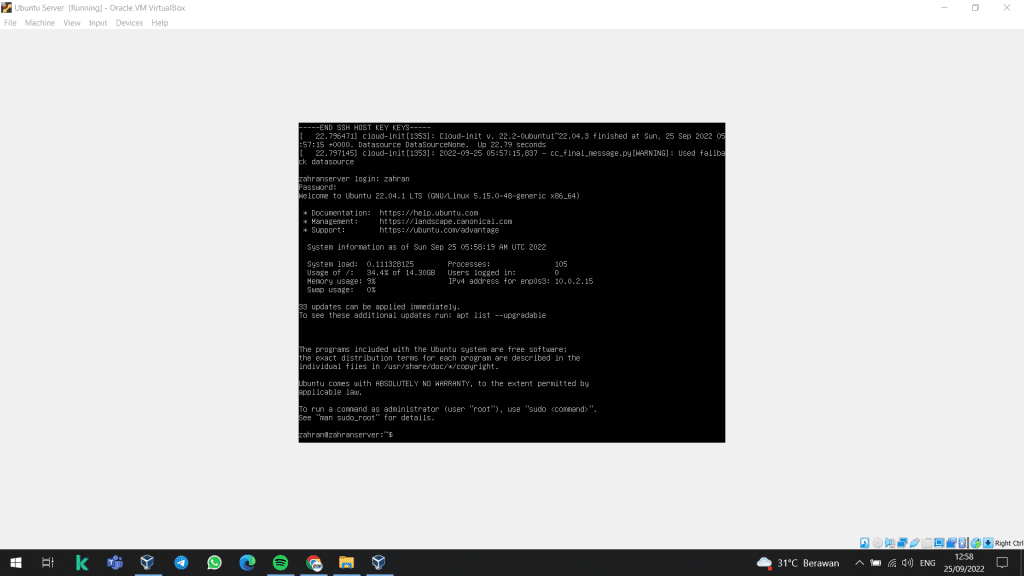Screen dimensions: 1024x576
Task: Open the Input menu
Action: coord(98,23)
